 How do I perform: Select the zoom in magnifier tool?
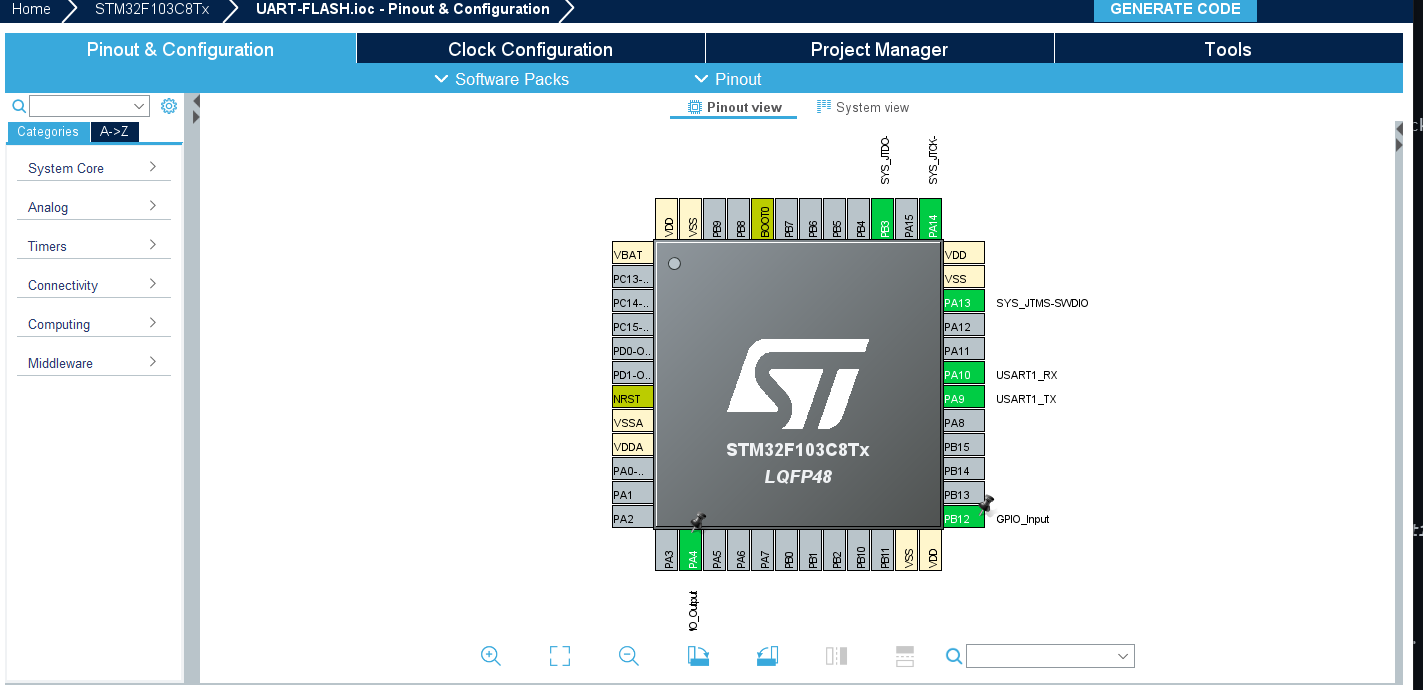(490, 656)
